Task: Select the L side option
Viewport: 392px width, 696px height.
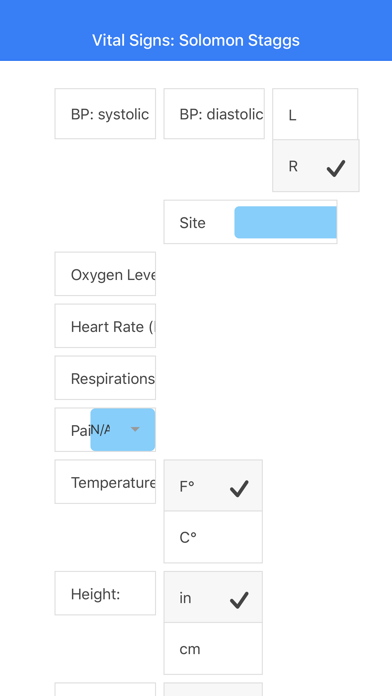Action: click(315, 115)
